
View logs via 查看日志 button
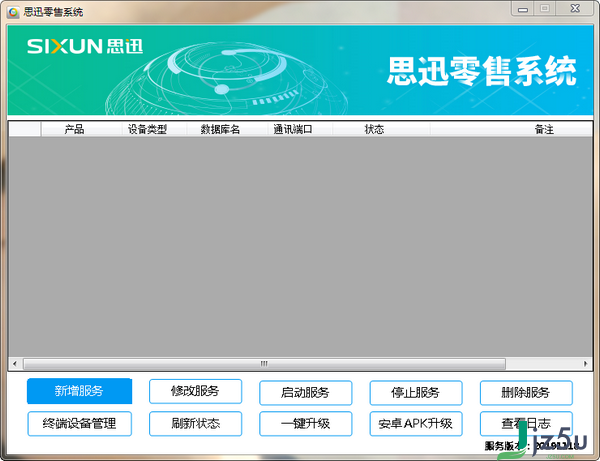tap(526, 424)
